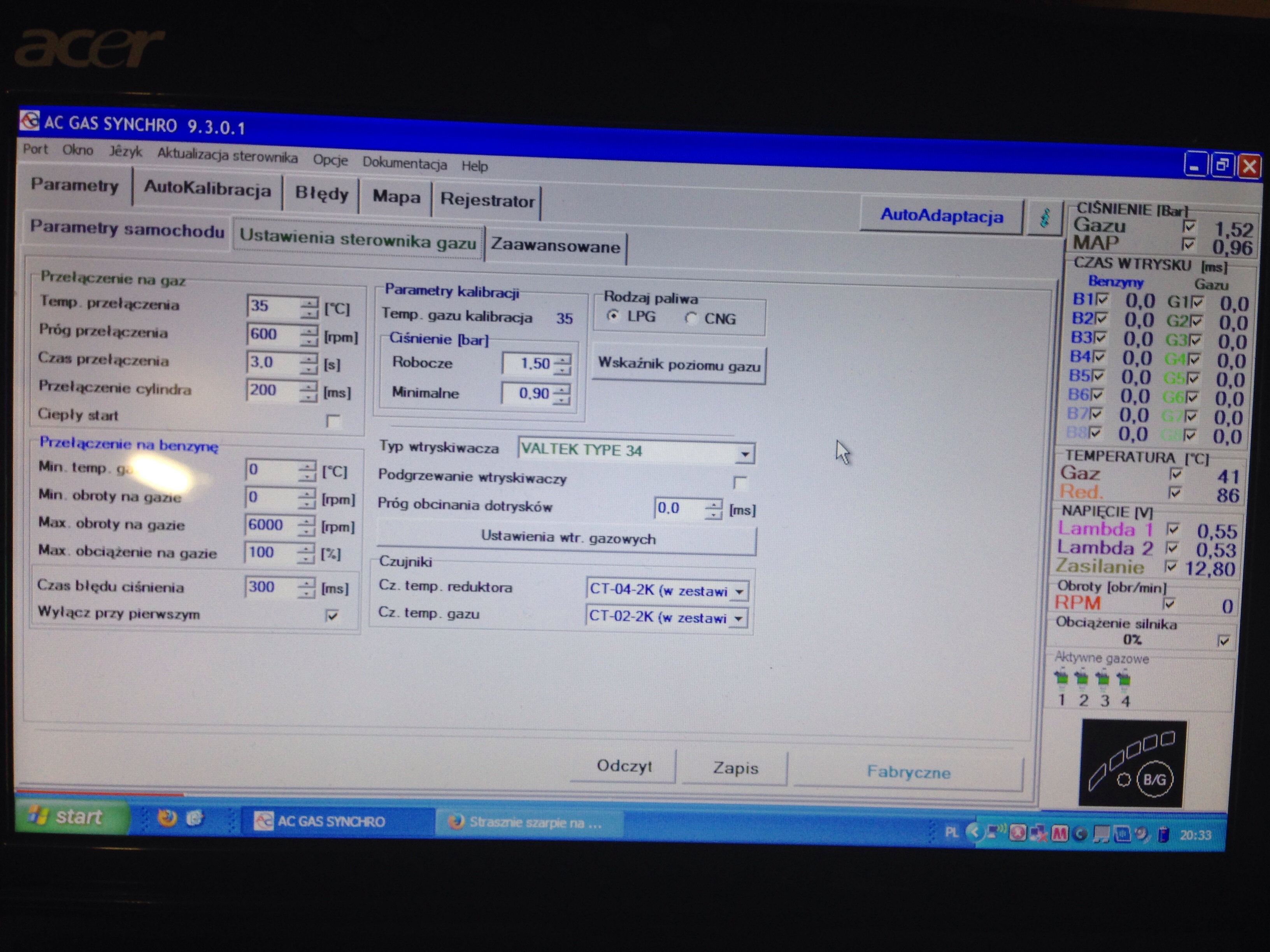Click active gas injector 1 icon
The image size is (1270, 952).
tap(1061, 679)
